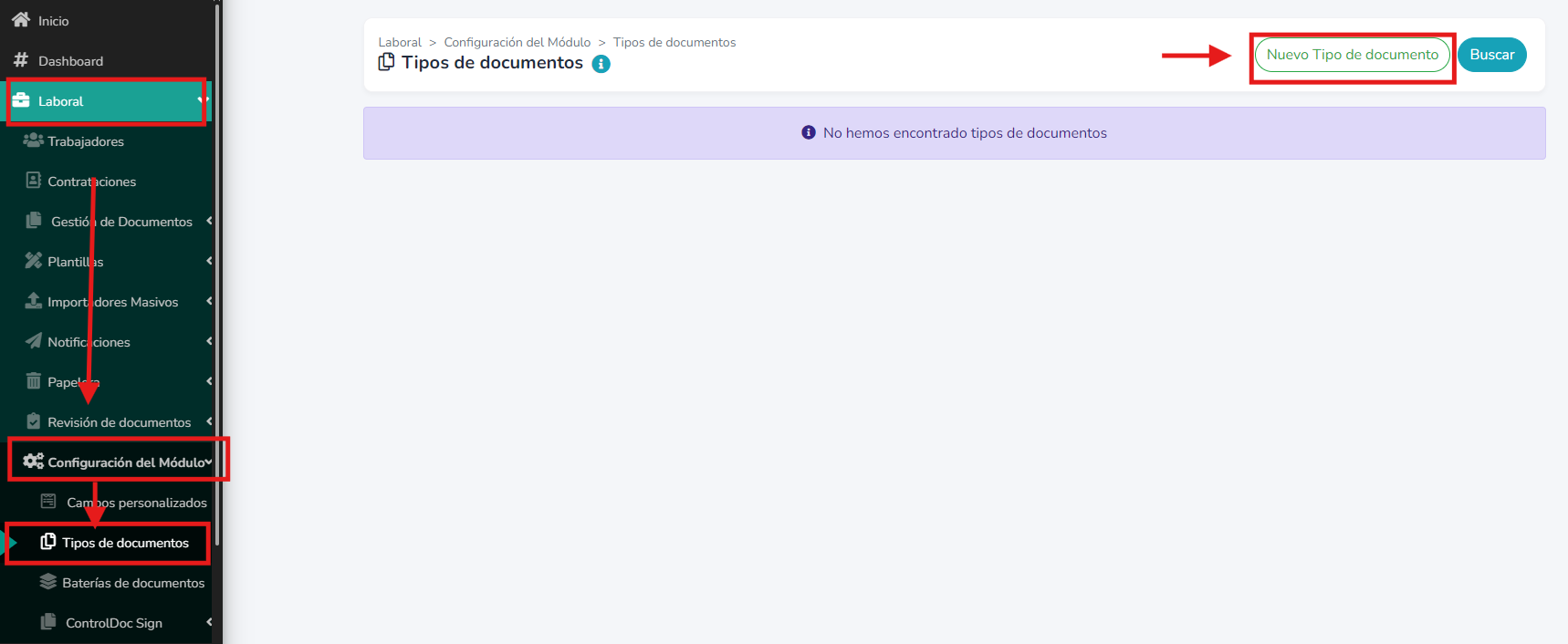1568x644 pixels.
Task: Click the Configuración del Módulo breadcrumb link
Action: point(517,42)
